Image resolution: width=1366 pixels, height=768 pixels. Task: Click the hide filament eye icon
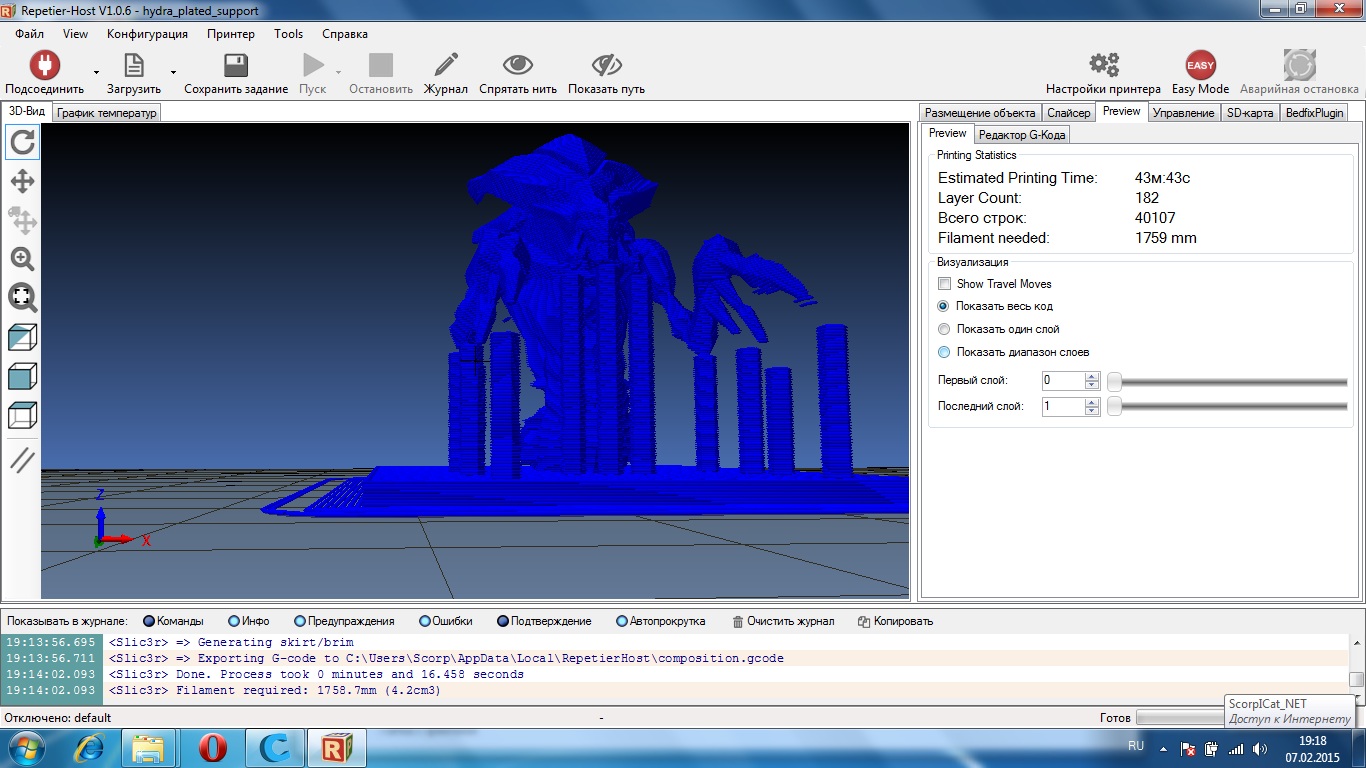(x=517, y=66)
